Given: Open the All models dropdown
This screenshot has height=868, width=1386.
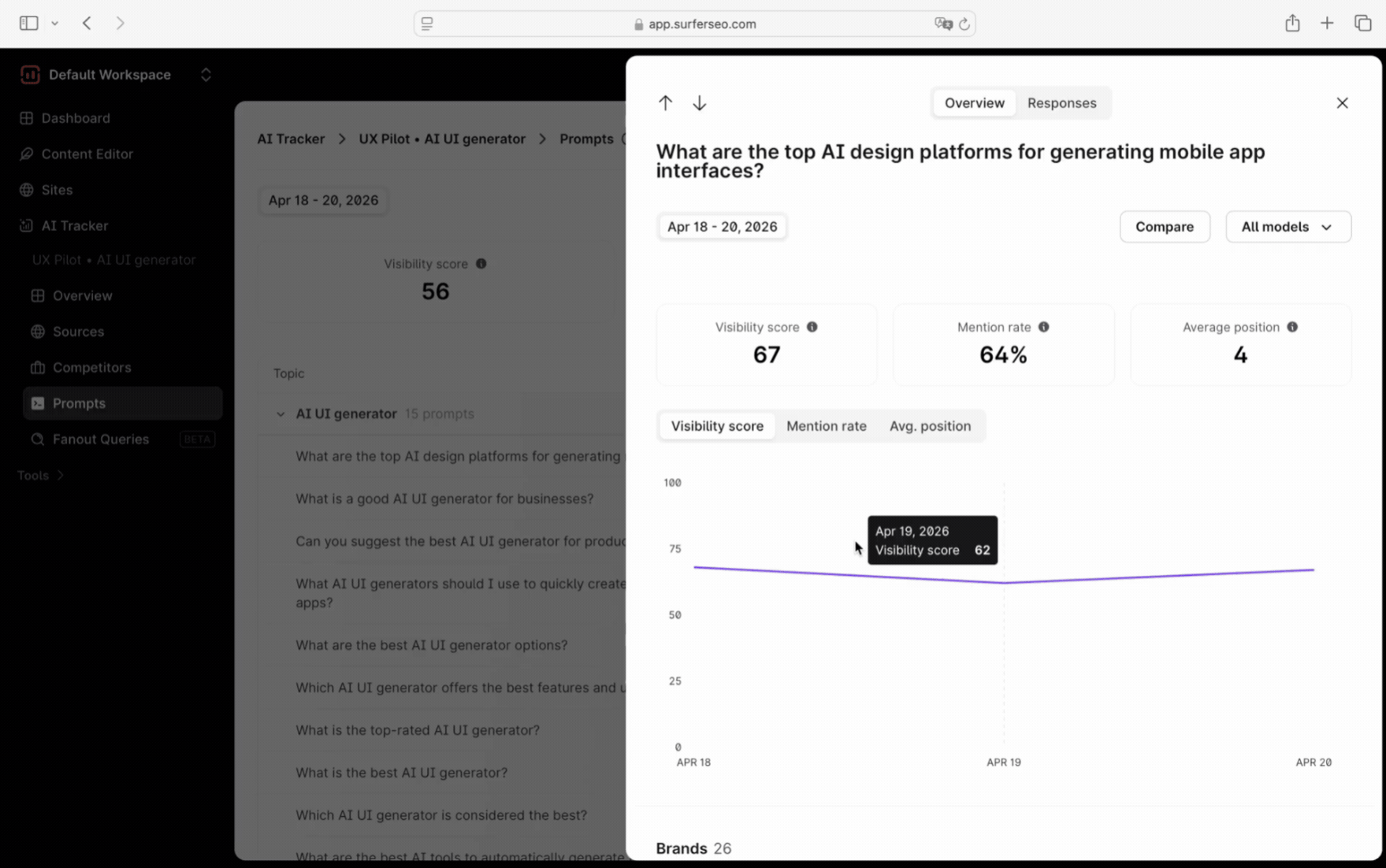Looking at the screenshot, I should pyautogui.click(x=1288, y=227).
